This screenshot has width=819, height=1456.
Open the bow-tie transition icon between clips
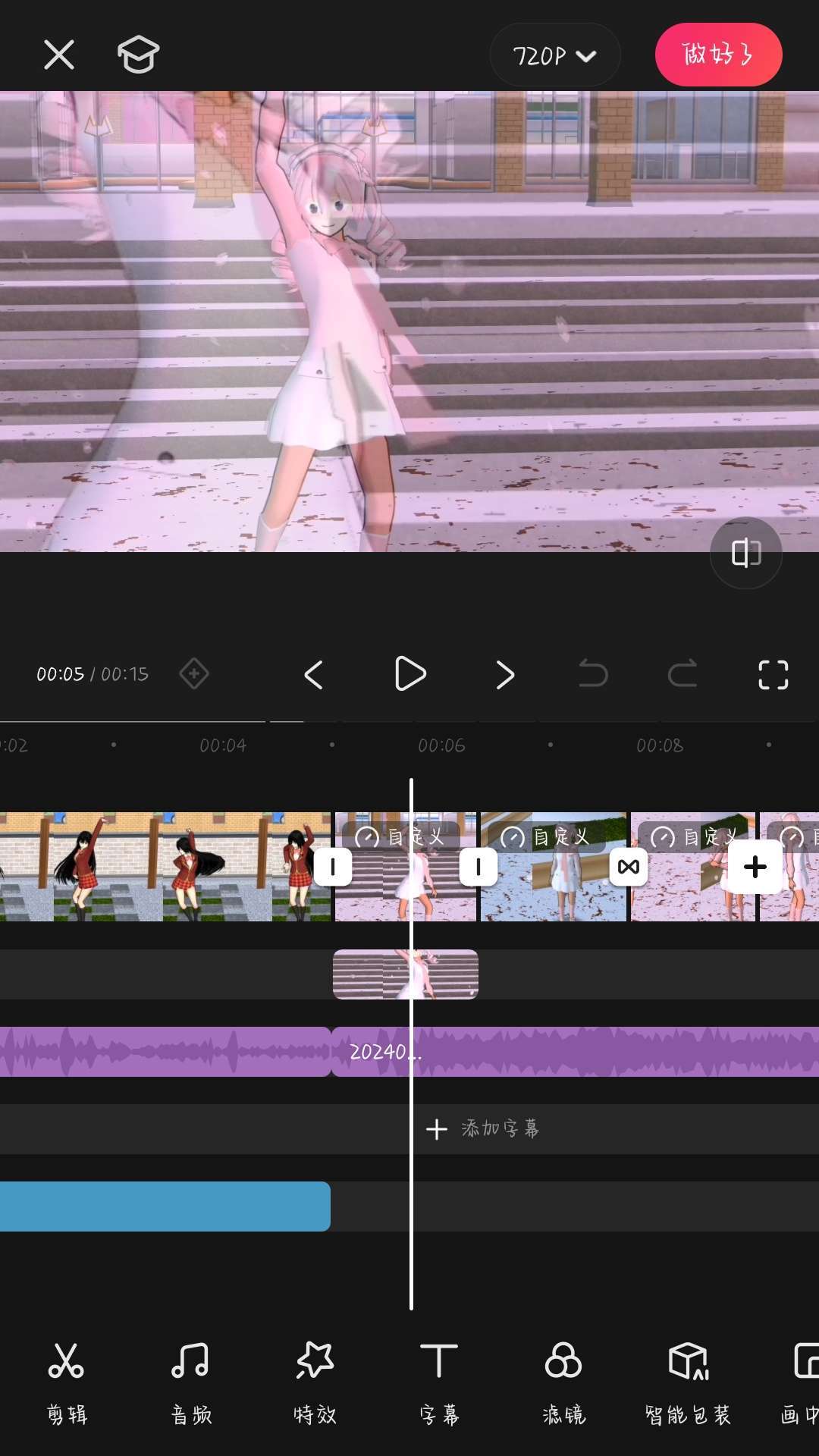(x=629, y=867)
